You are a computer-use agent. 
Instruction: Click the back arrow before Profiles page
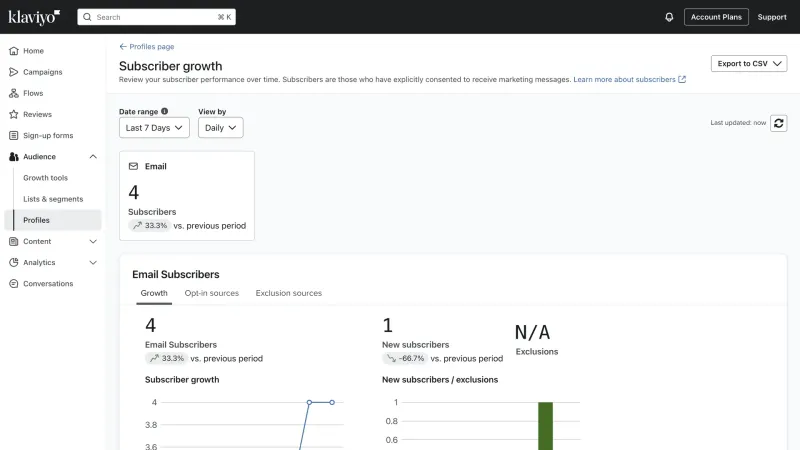coord(122,46)
